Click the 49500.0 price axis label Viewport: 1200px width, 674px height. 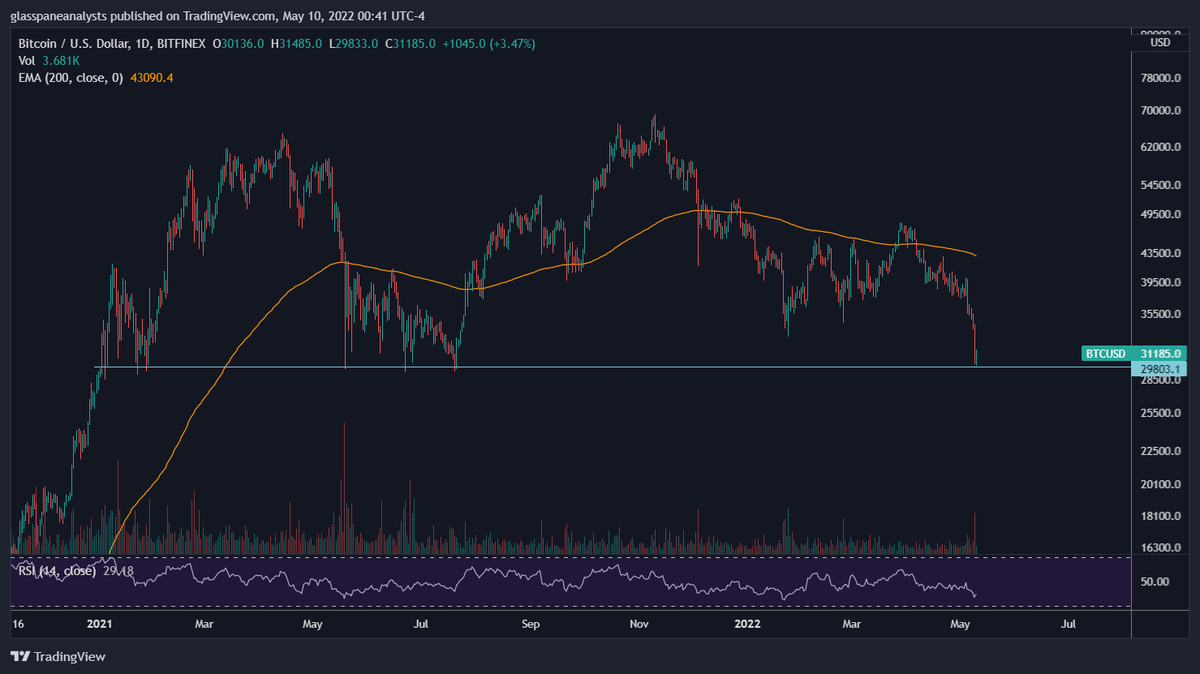point(1163,215)
